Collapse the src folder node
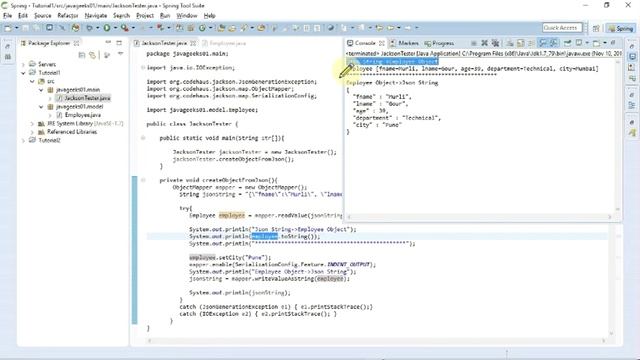 32,81
